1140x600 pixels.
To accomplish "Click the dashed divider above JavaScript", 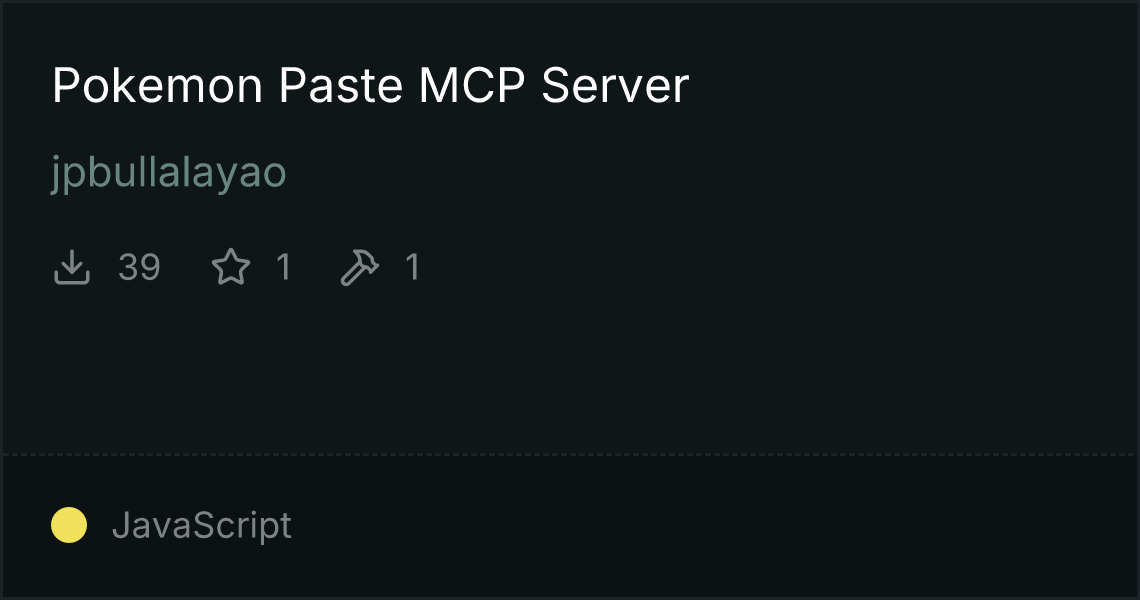I will click(570, 455).
